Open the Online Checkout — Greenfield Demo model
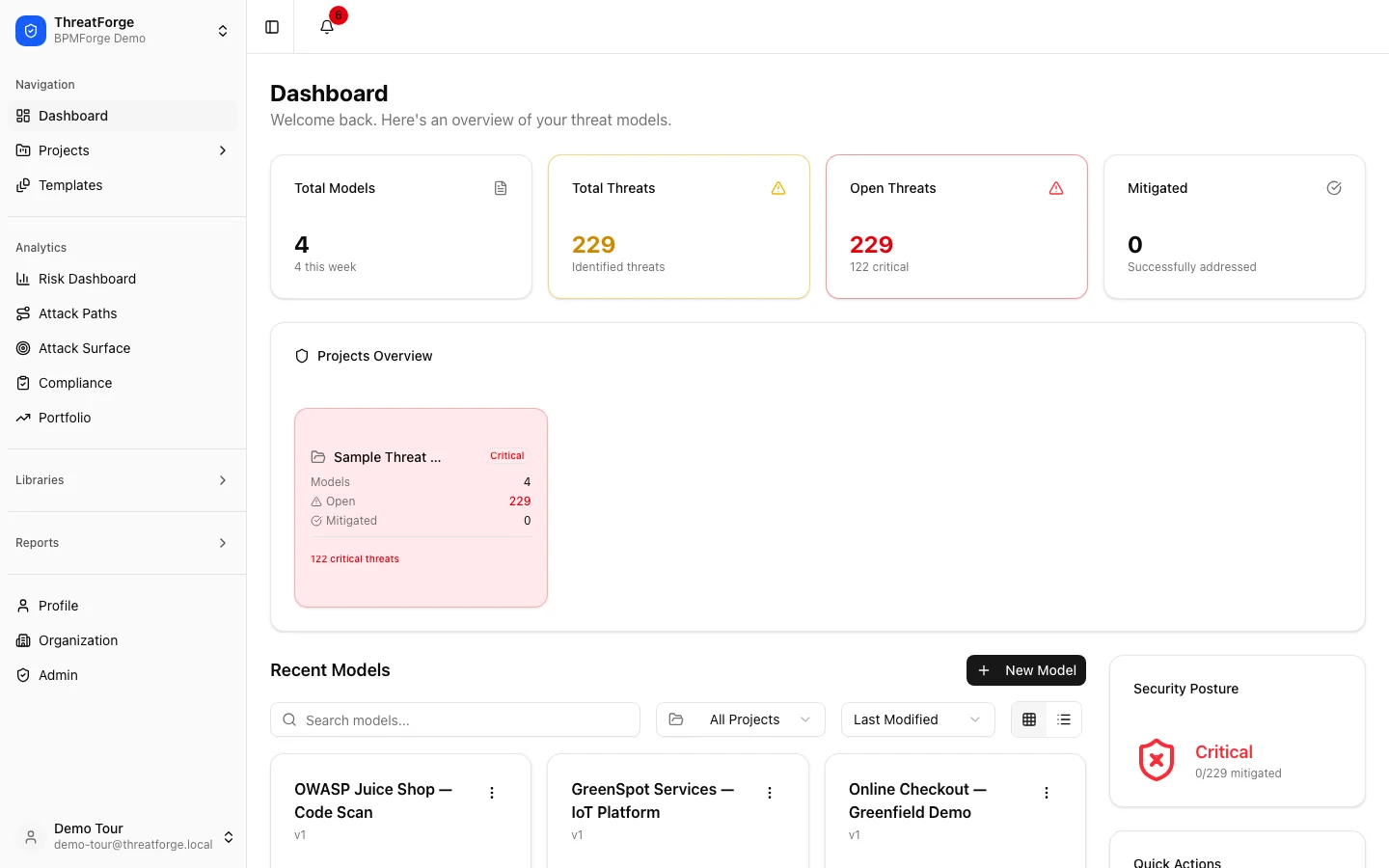Image resolution: width=1389 pixels, height=868 pixels. tap(917, 800)
